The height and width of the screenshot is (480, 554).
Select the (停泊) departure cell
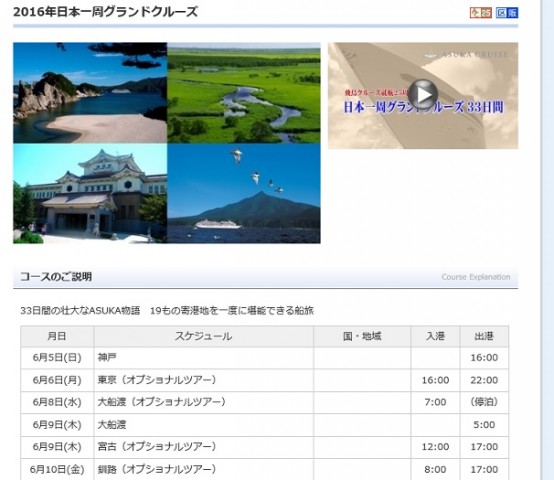pos(484,402)
